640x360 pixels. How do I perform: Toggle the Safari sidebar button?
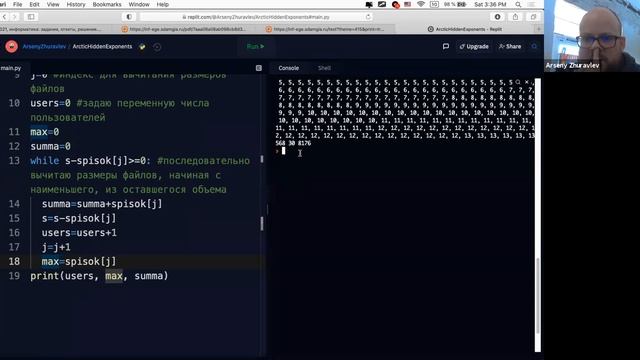click(x=31, y=17)
